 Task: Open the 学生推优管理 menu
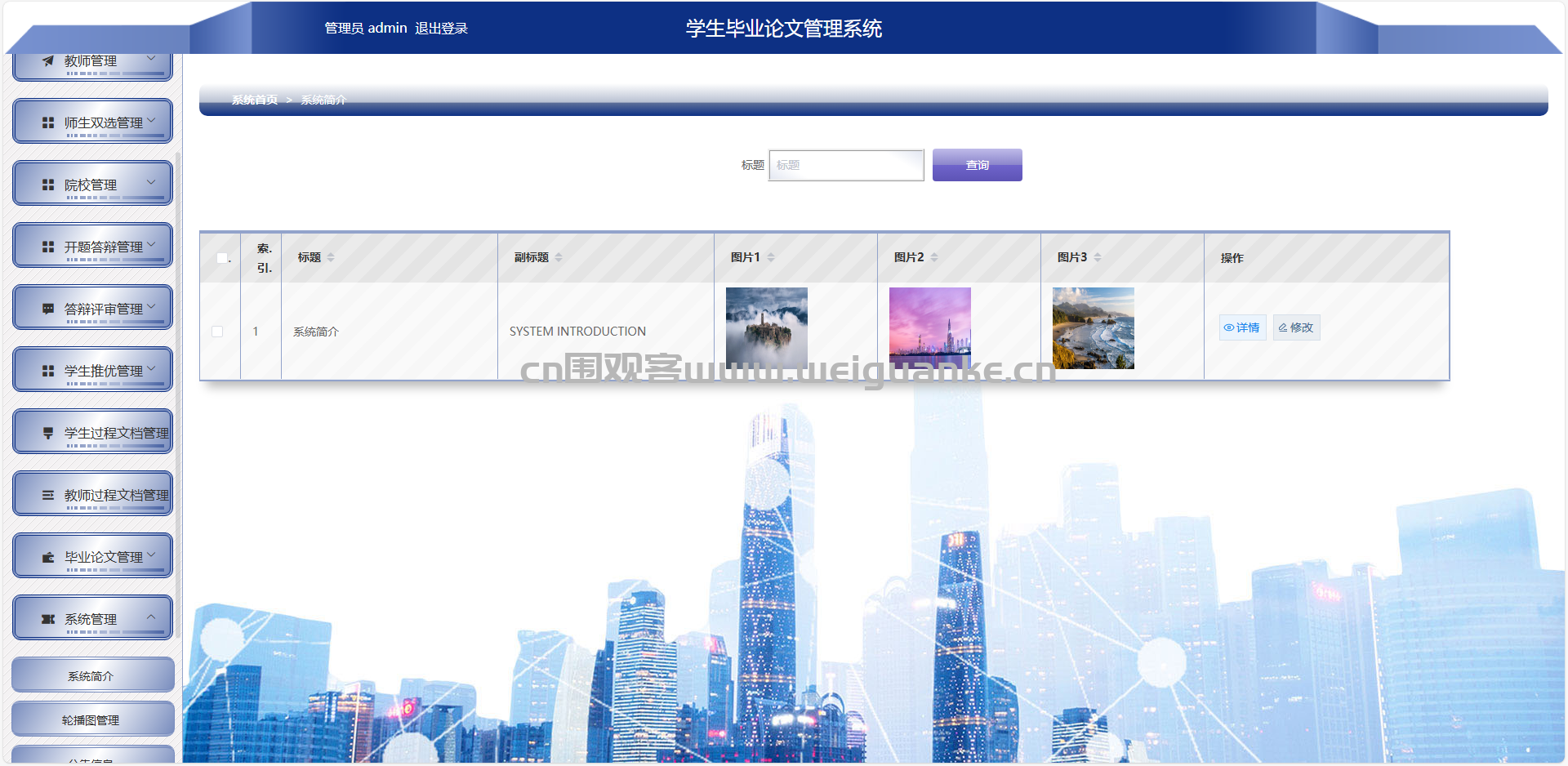click(x=92, y=369)
